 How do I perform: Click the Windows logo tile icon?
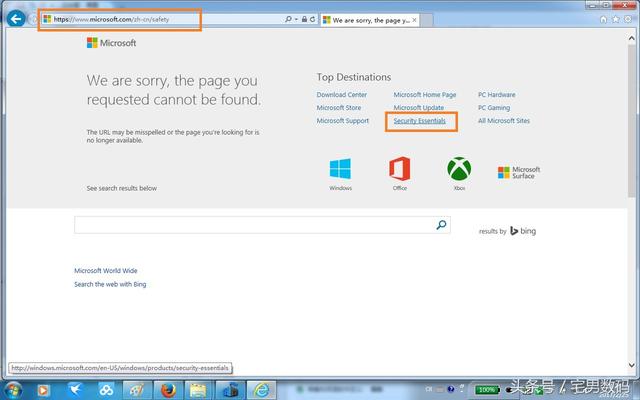pos(340,169)
